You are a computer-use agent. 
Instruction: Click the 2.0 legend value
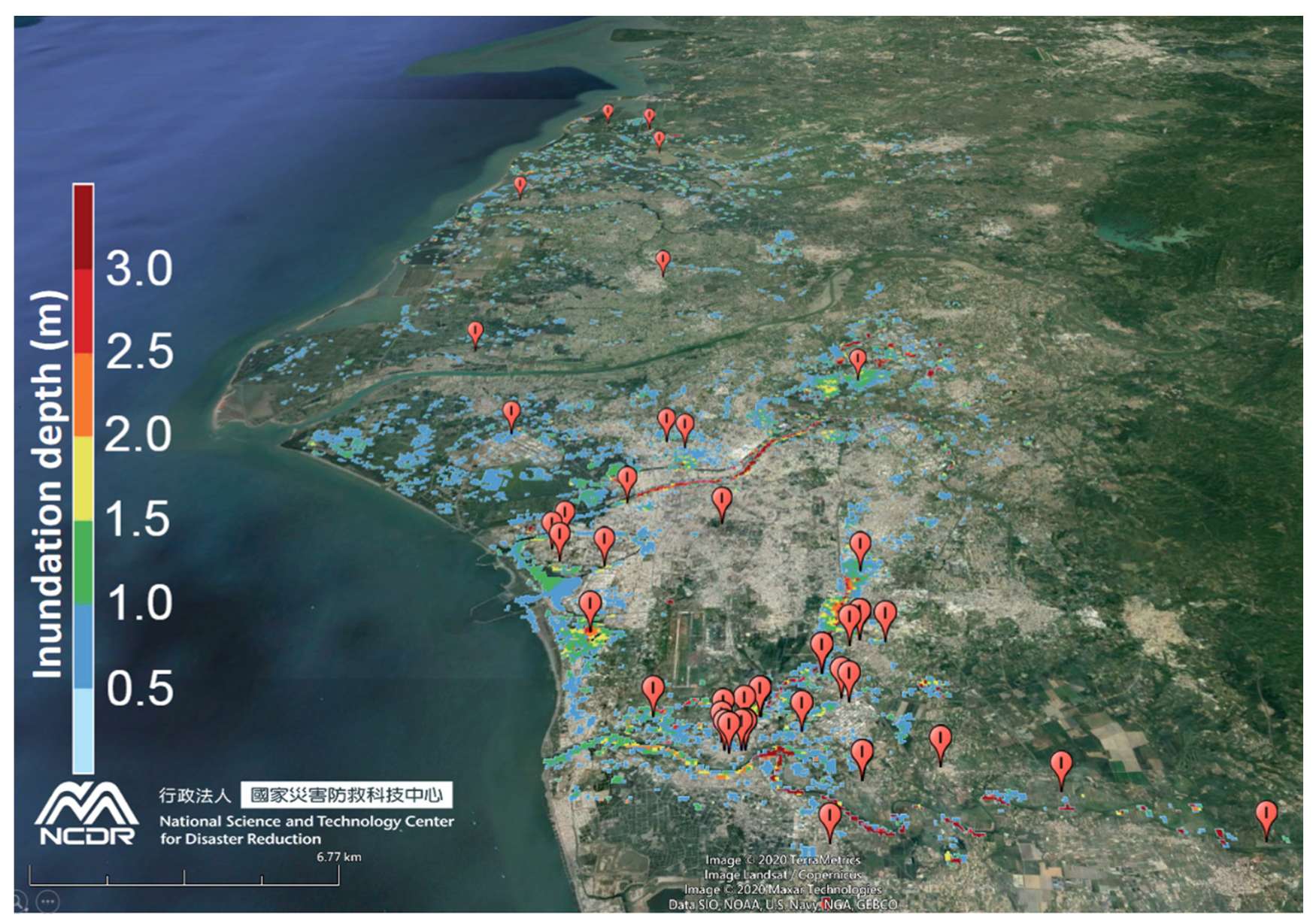pyautogui.click(x=139, y=435)
